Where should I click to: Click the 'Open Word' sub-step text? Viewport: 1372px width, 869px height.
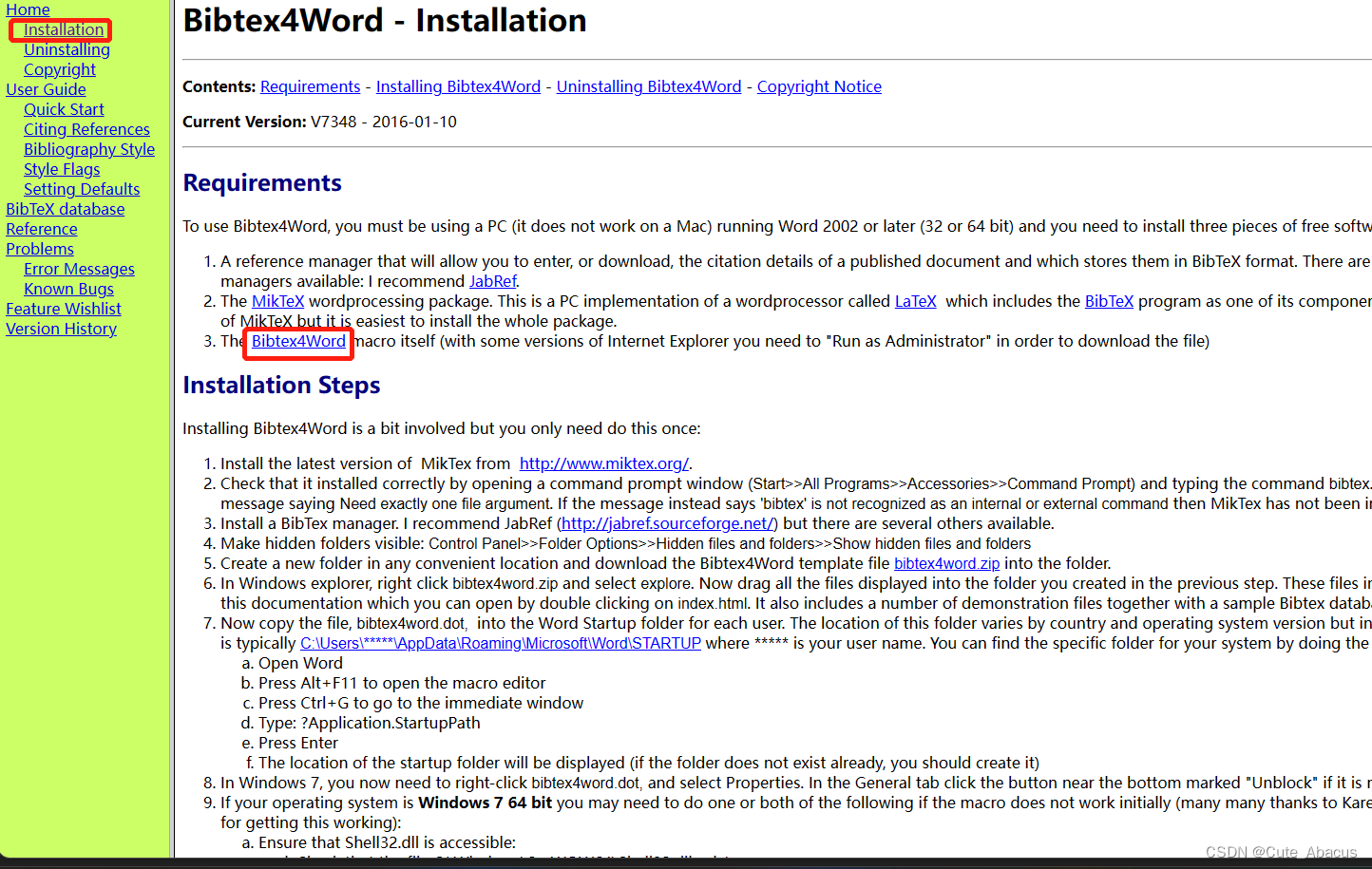point(300,663)
